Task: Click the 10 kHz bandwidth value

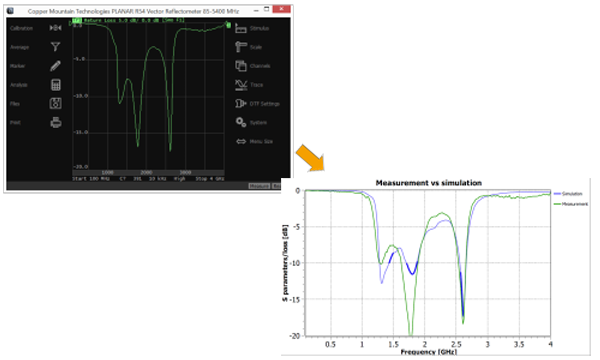Action: pyautogui.click(x=157, y=179)
